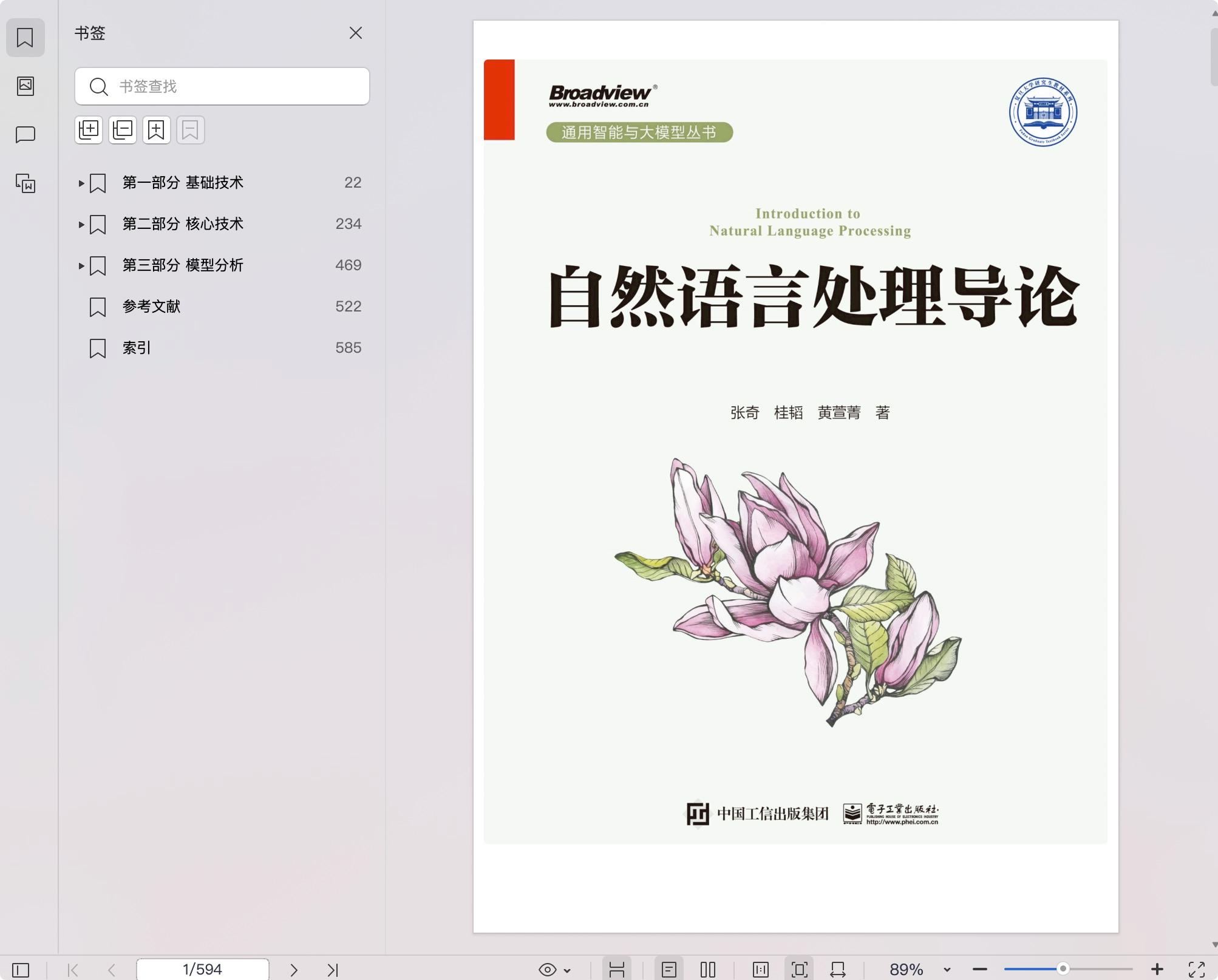Screen dimensions: 1218x980
Task: Click the bookmark search field
Action: pyautogui.click(x=222, y=86)
